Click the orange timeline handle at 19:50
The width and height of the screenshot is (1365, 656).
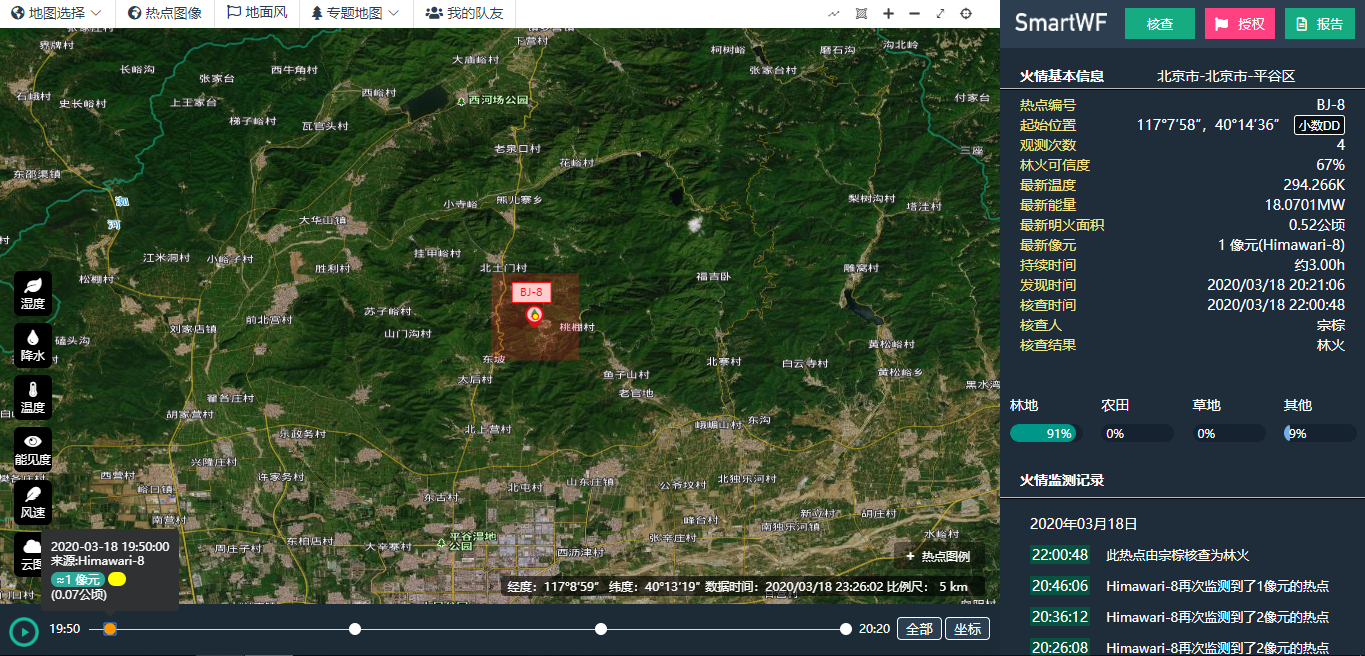[x=110, y=629]
